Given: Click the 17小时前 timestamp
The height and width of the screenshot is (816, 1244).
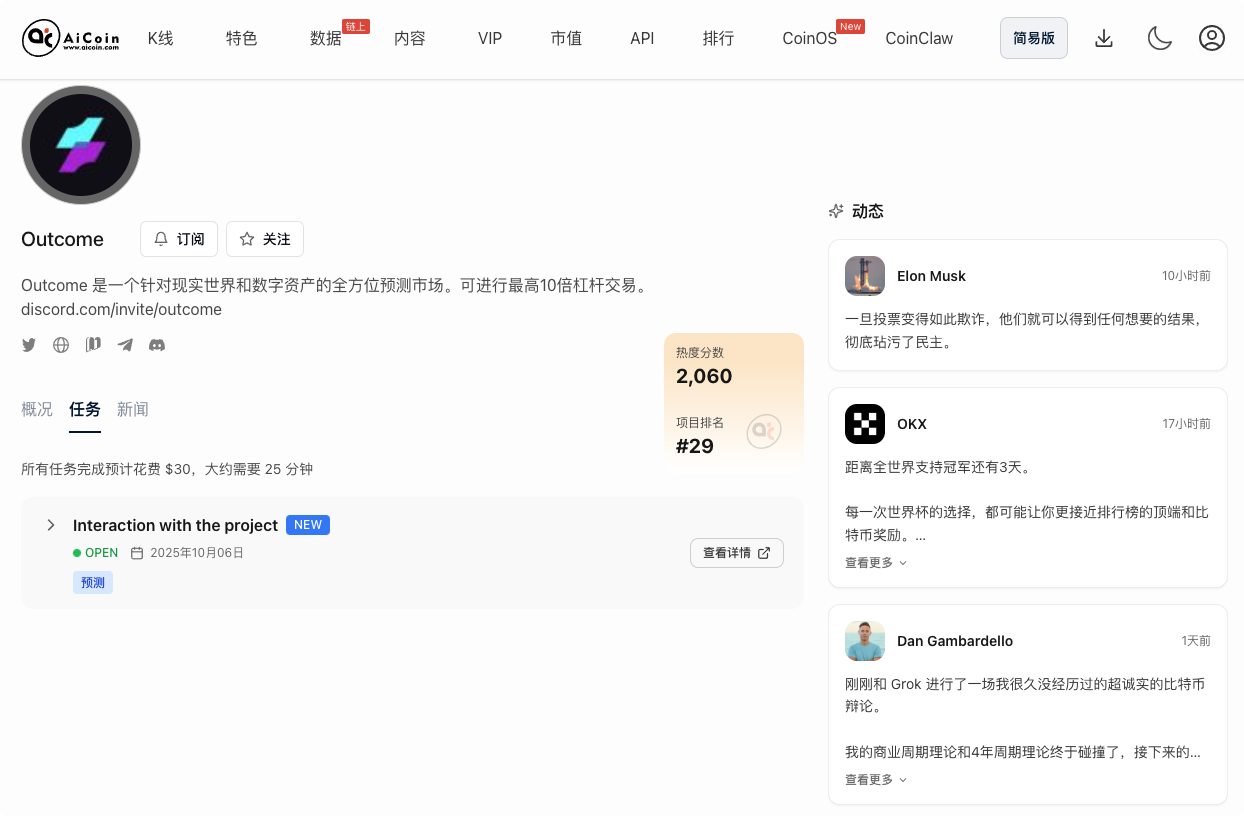Looking at the screenshot, I should [1186, 424].
